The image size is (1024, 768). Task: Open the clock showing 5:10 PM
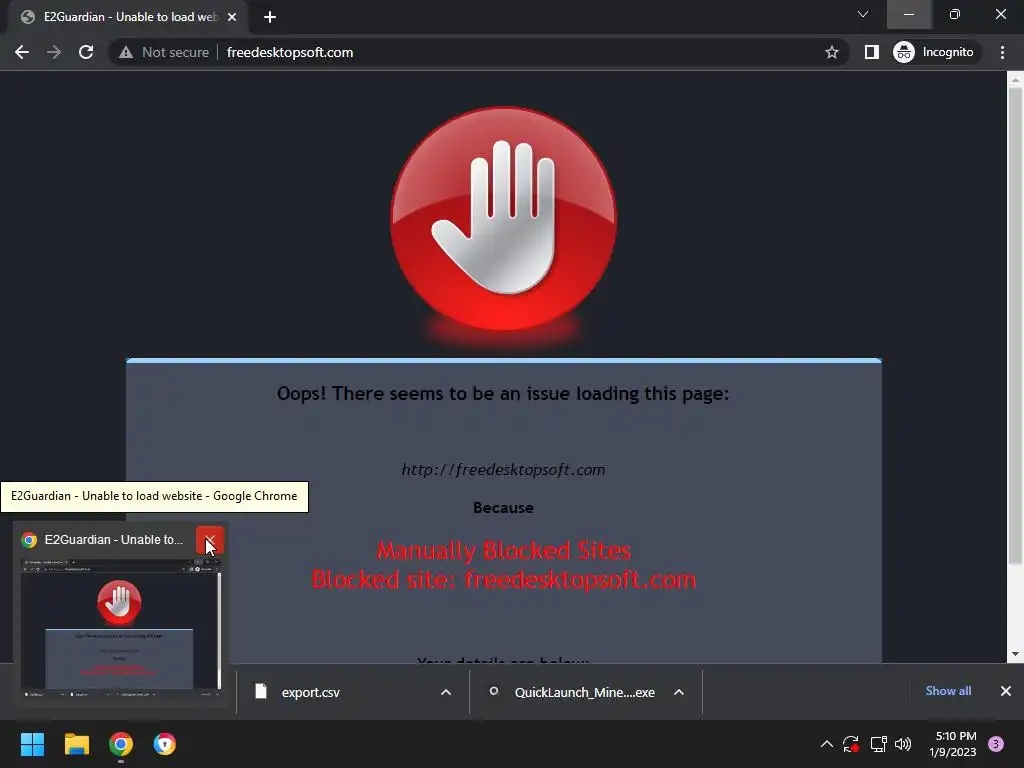tap(953, 744)
